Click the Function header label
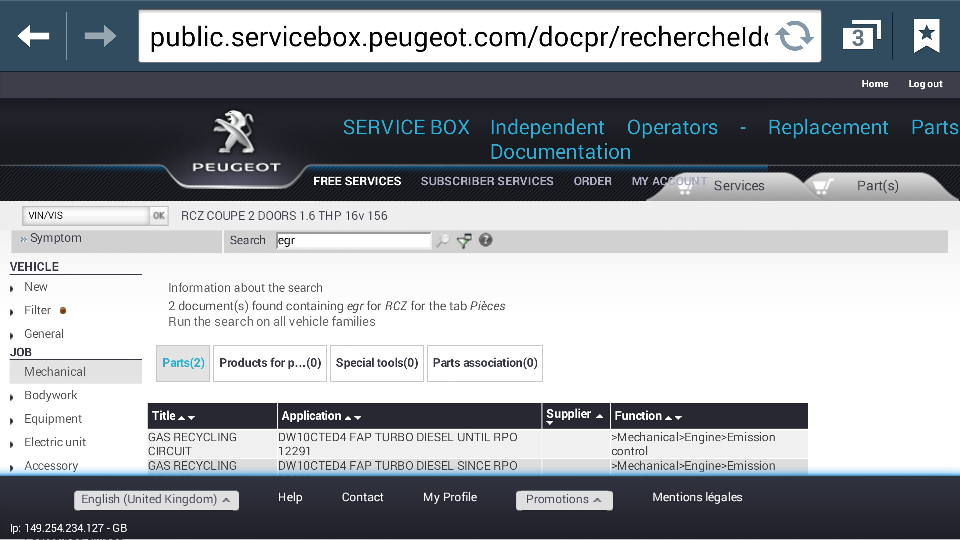Image resolution: width=960 pixels, height=540 pixels. (x=638, y=416)
